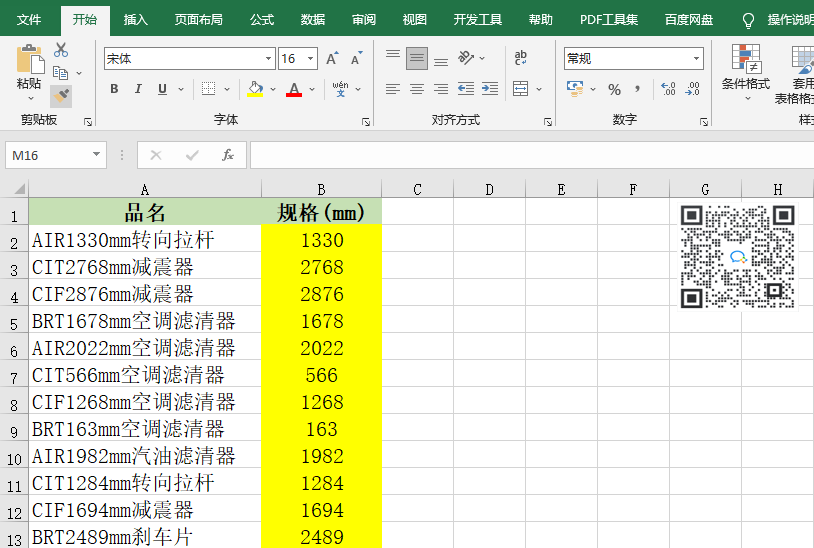Open the 常规 number format dropdown

(696, 59)
